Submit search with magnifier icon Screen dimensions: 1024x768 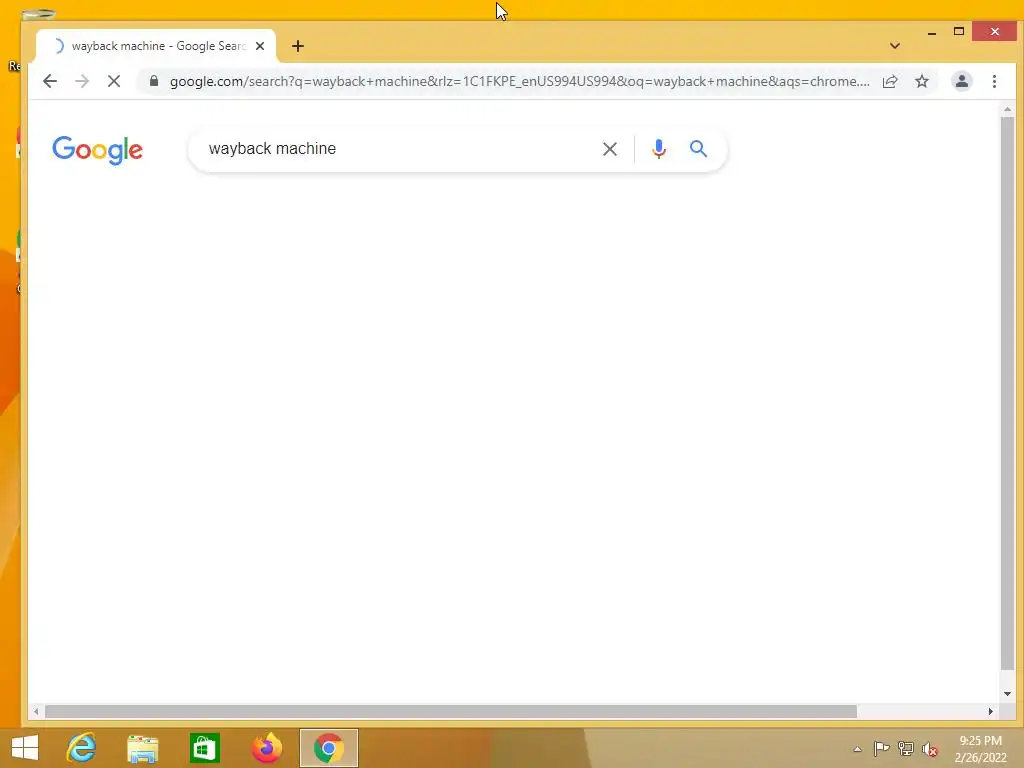click(x=698, y=149)
